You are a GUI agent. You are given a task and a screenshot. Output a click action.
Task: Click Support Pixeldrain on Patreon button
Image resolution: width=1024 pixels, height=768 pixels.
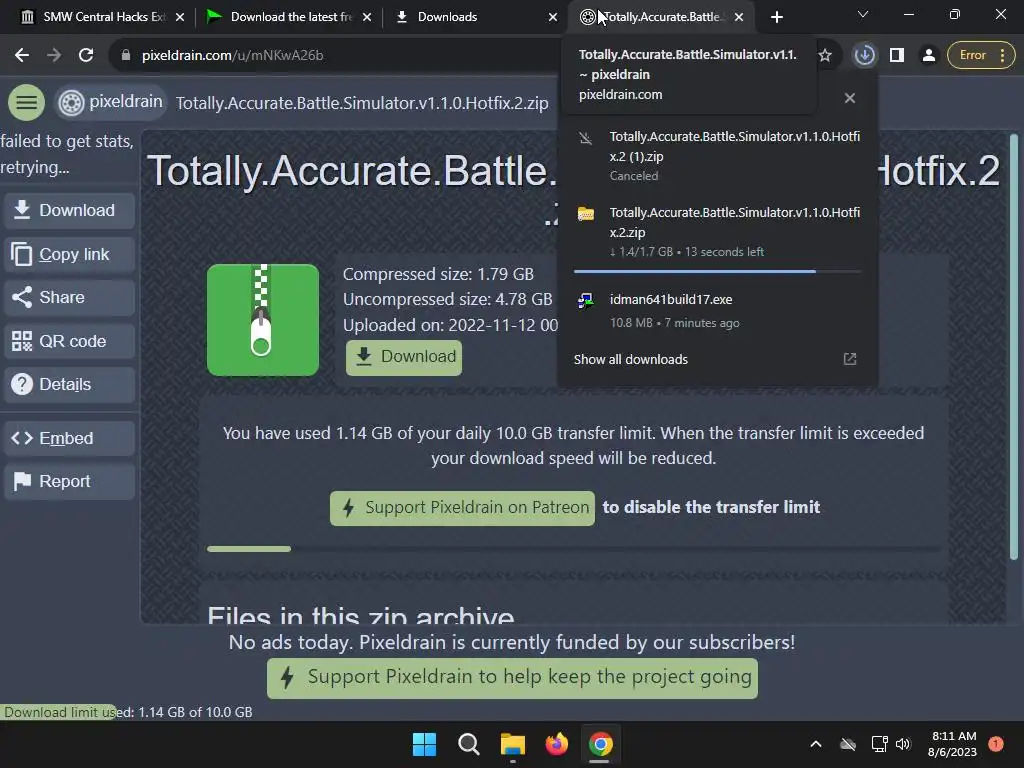point(462,507)
